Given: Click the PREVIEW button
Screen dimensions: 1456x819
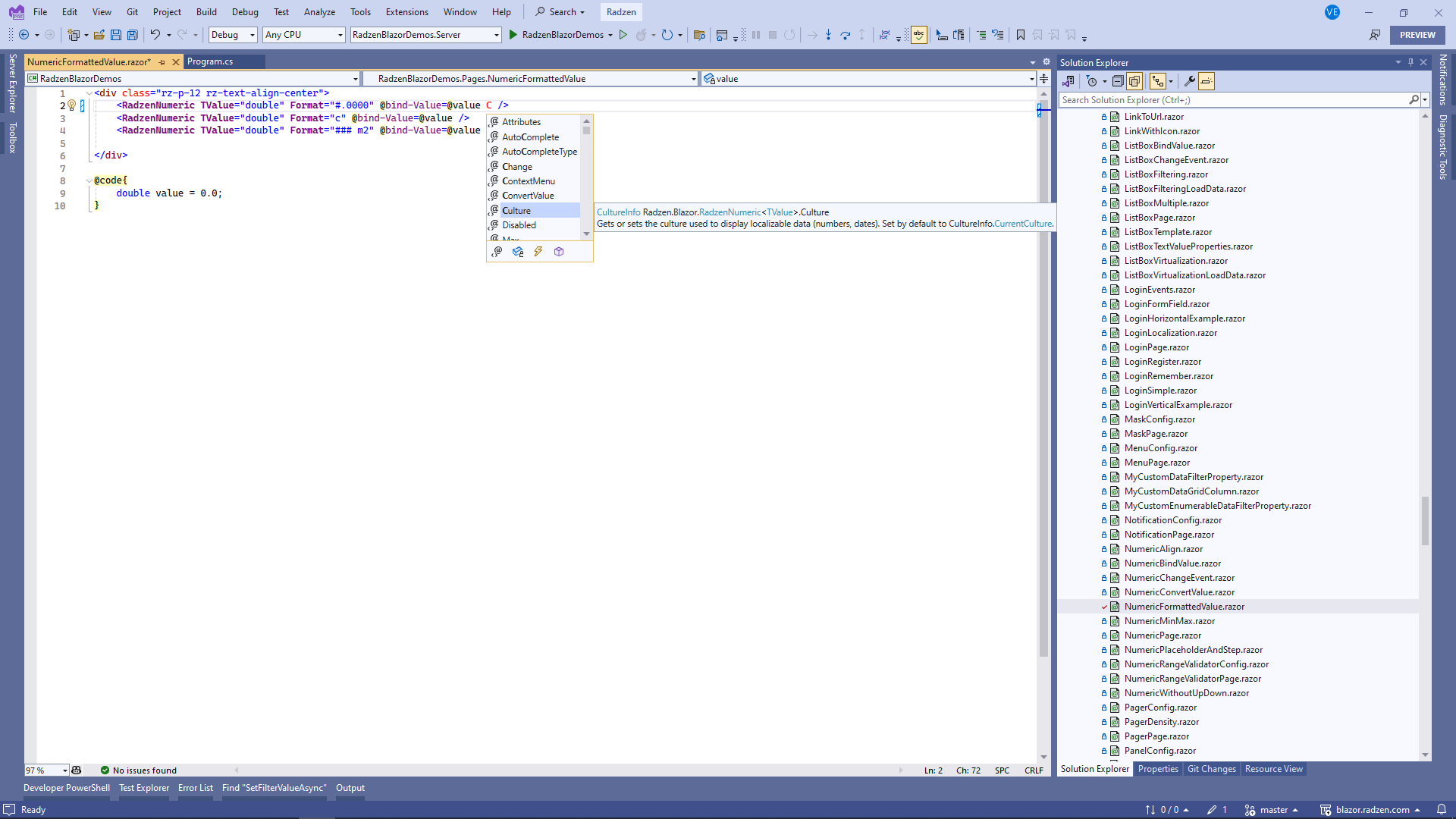Looking at the screenshot, I should click(1417, 35).
